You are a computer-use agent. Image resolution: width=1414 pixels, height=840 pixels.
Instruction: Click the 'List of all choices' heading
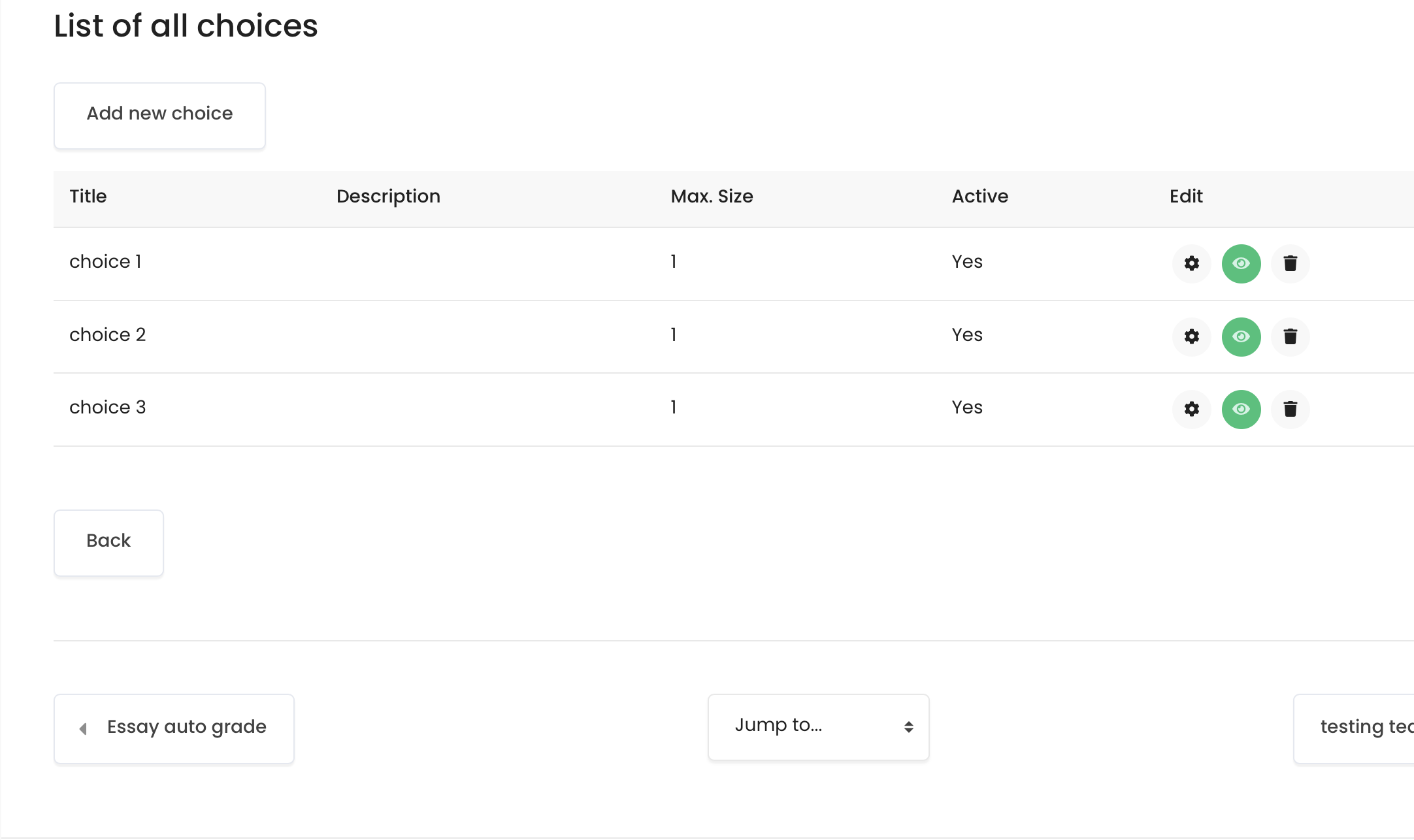pyautogui.click(x=186, y=26)
